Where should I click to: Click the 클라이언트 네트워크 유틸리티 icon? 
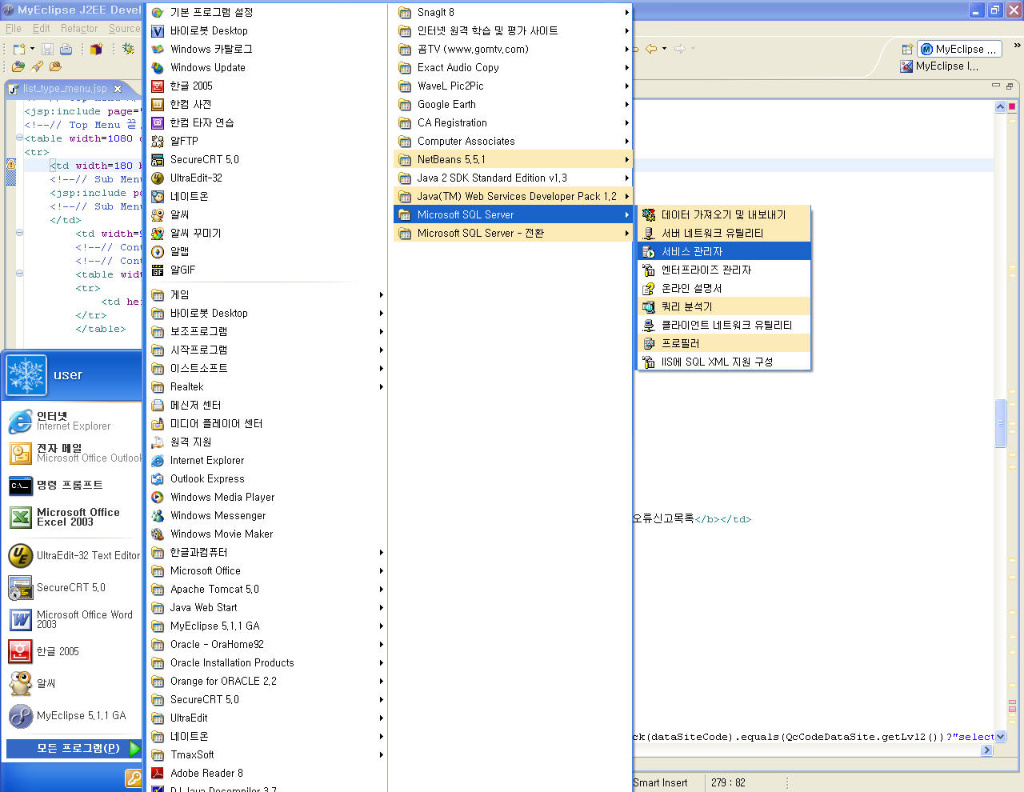(648, 325)
